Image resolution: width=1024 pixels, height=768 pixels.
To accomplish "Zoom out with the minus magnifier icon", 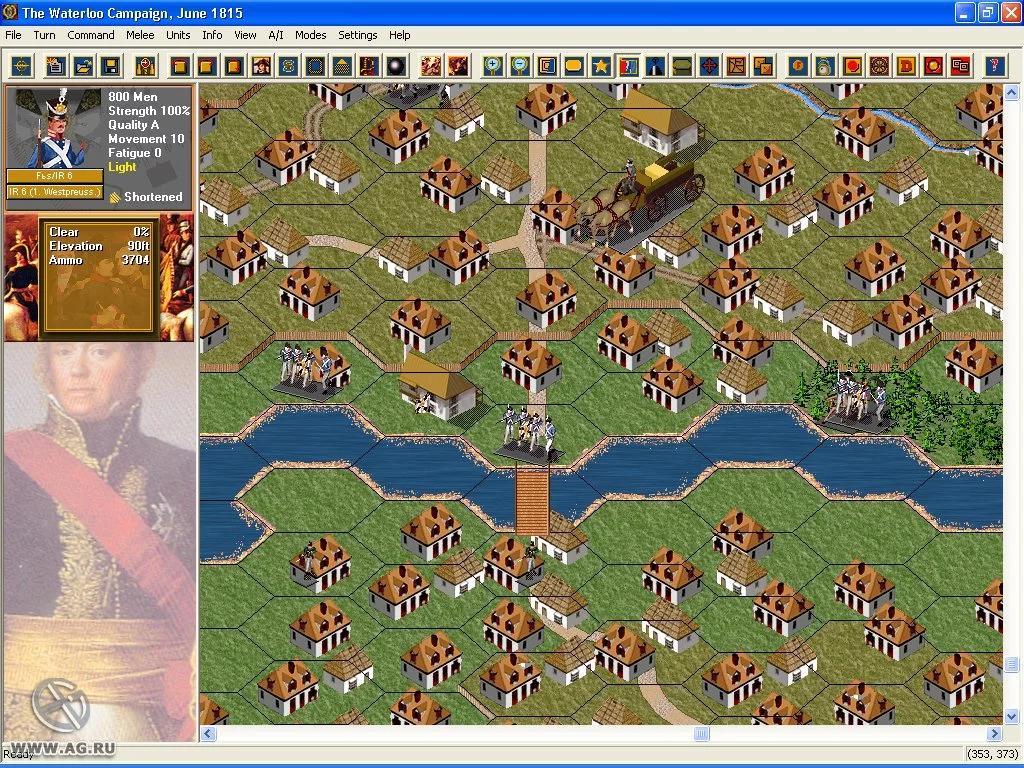I will (520, 66).
